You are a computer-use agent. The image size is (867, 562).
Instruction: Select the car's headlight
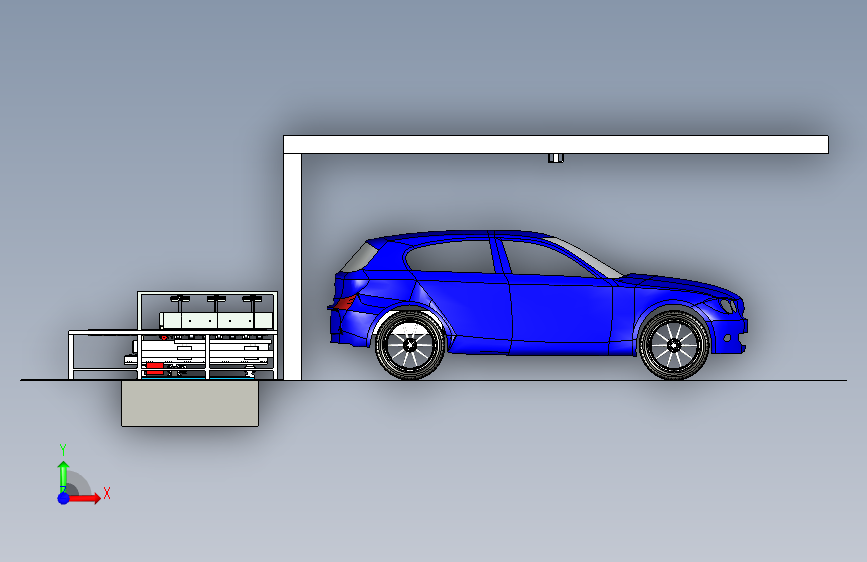coord(726,305)
